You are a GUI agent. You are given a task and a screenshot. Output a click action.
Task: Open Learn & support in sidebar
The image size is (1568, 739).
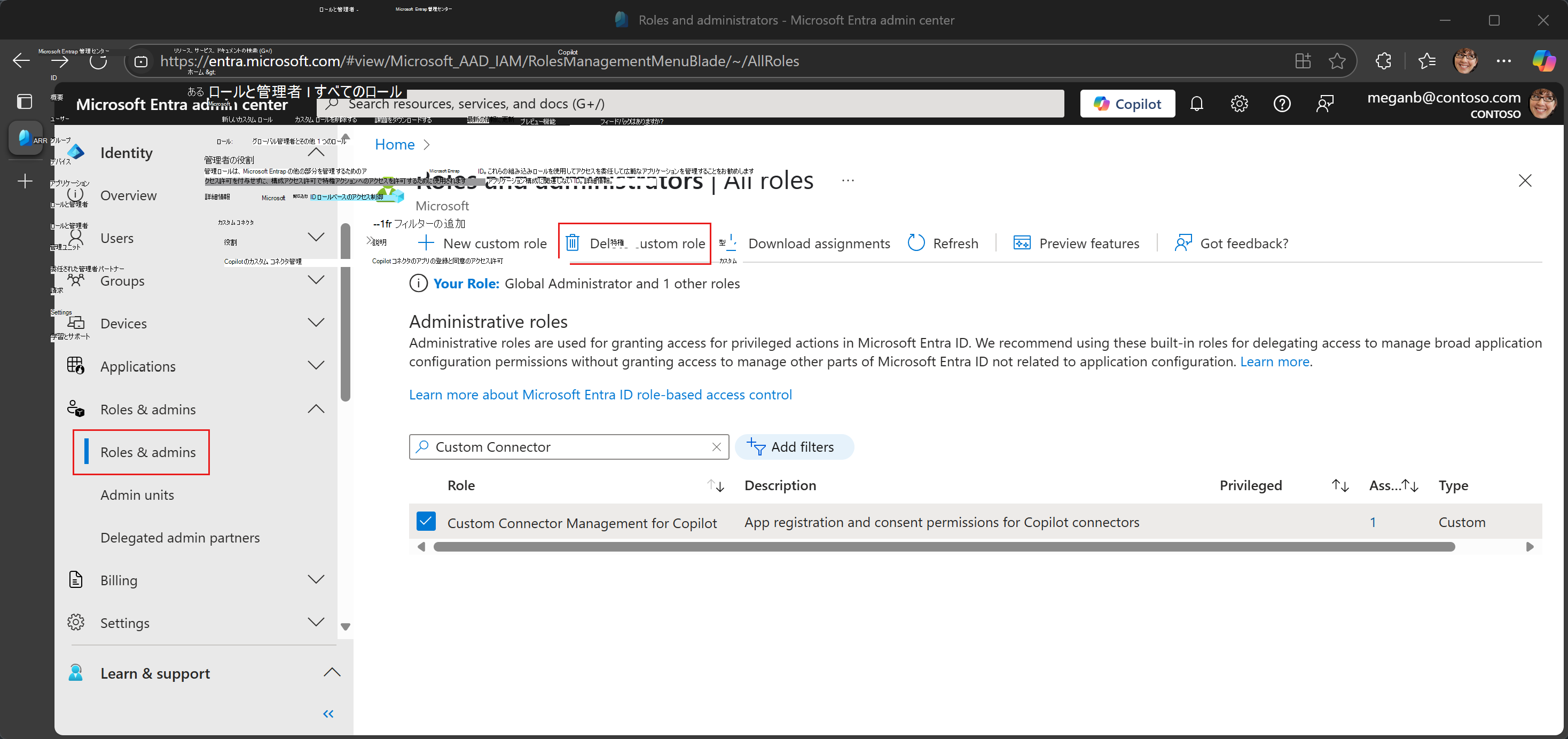click(x=155, y=673)
